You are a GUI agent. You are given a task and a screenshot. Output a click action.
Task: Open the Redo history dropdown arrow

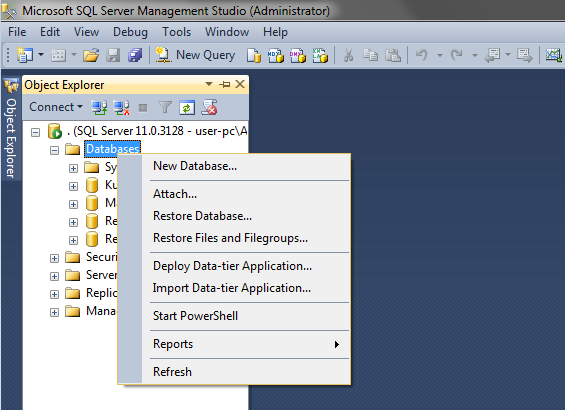coord(475,55)
